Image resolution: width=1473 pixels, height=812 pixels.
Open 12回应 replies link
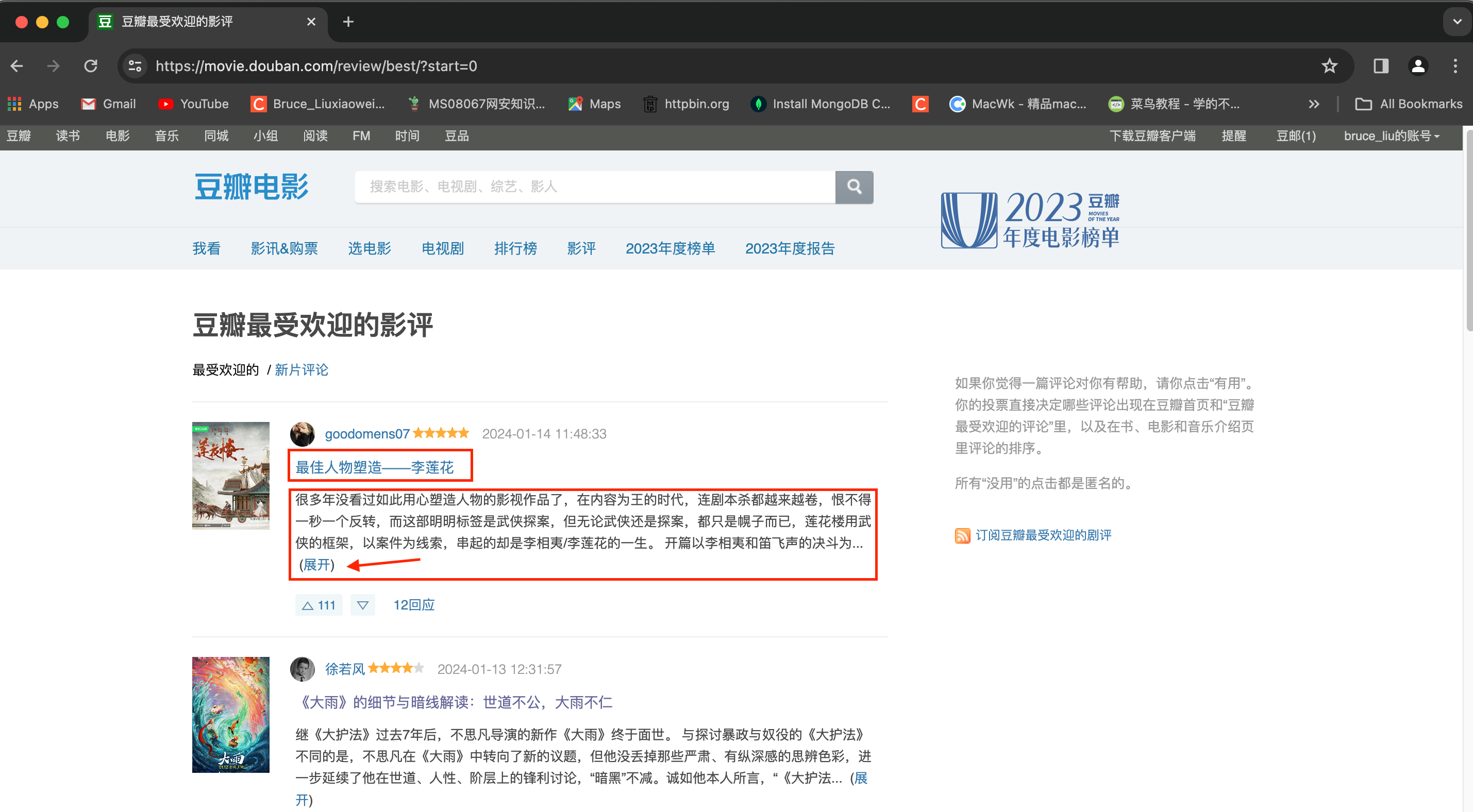pyautogui.click(x=414, y=605)
